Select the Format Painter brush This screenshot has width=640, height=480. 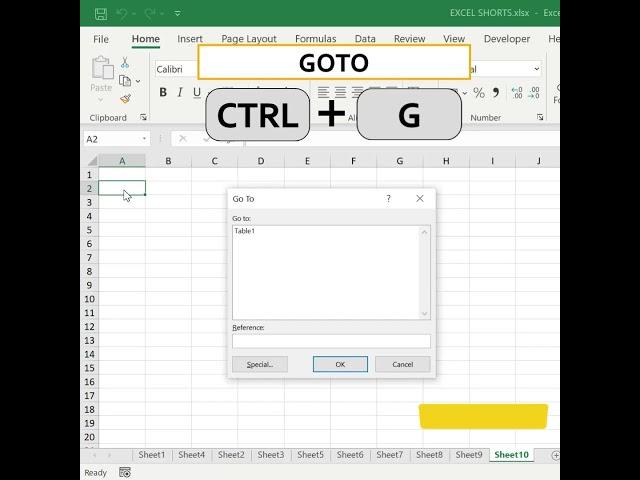125,99
